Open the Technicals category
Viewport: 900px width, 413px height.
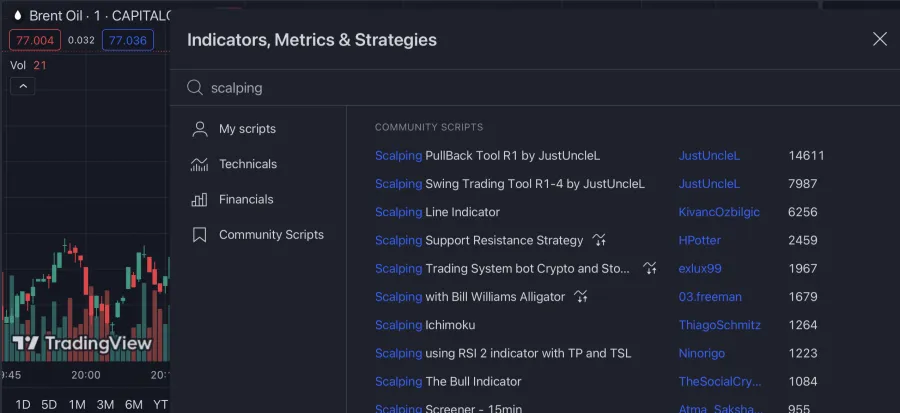tap(248, 164)
